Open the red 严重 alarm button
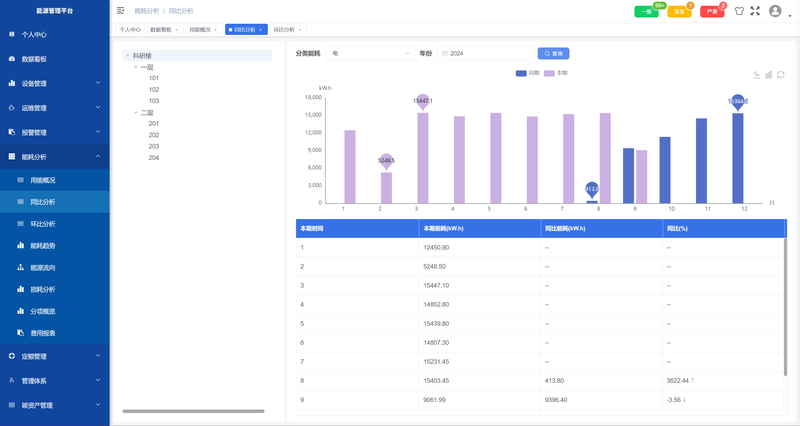800x426 pixels. coord(712,11)
